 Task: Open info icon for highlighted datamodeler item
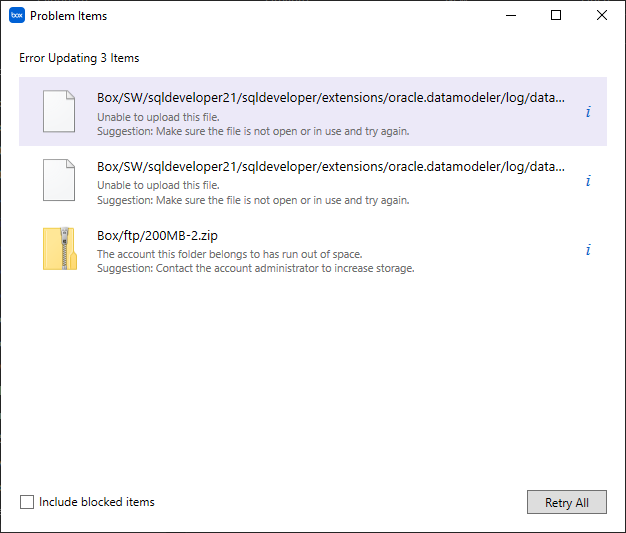click(588, 112)
